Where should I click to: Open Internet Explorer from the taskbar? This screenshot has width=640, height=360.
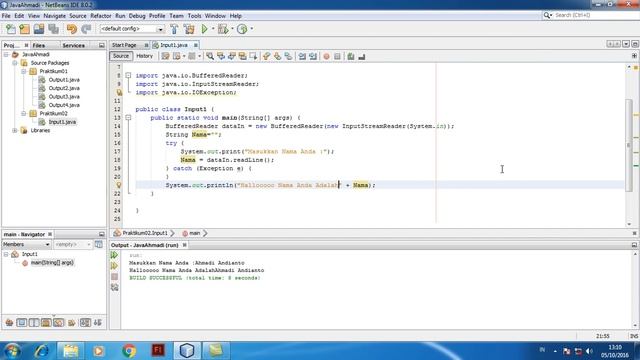point(41,351)
